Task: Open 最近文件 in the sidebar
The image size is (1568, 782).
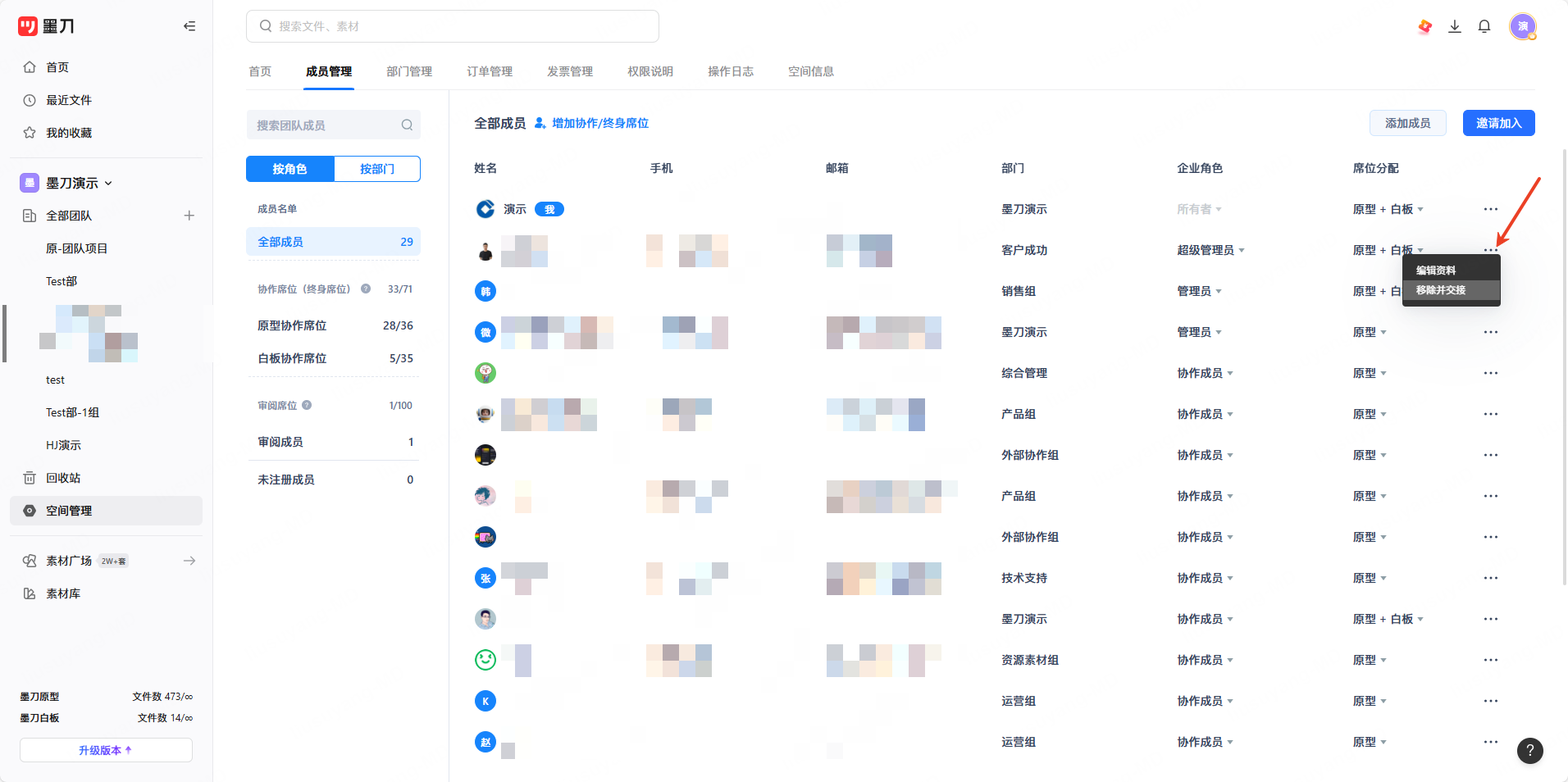Action: click(x=69, y=100)
